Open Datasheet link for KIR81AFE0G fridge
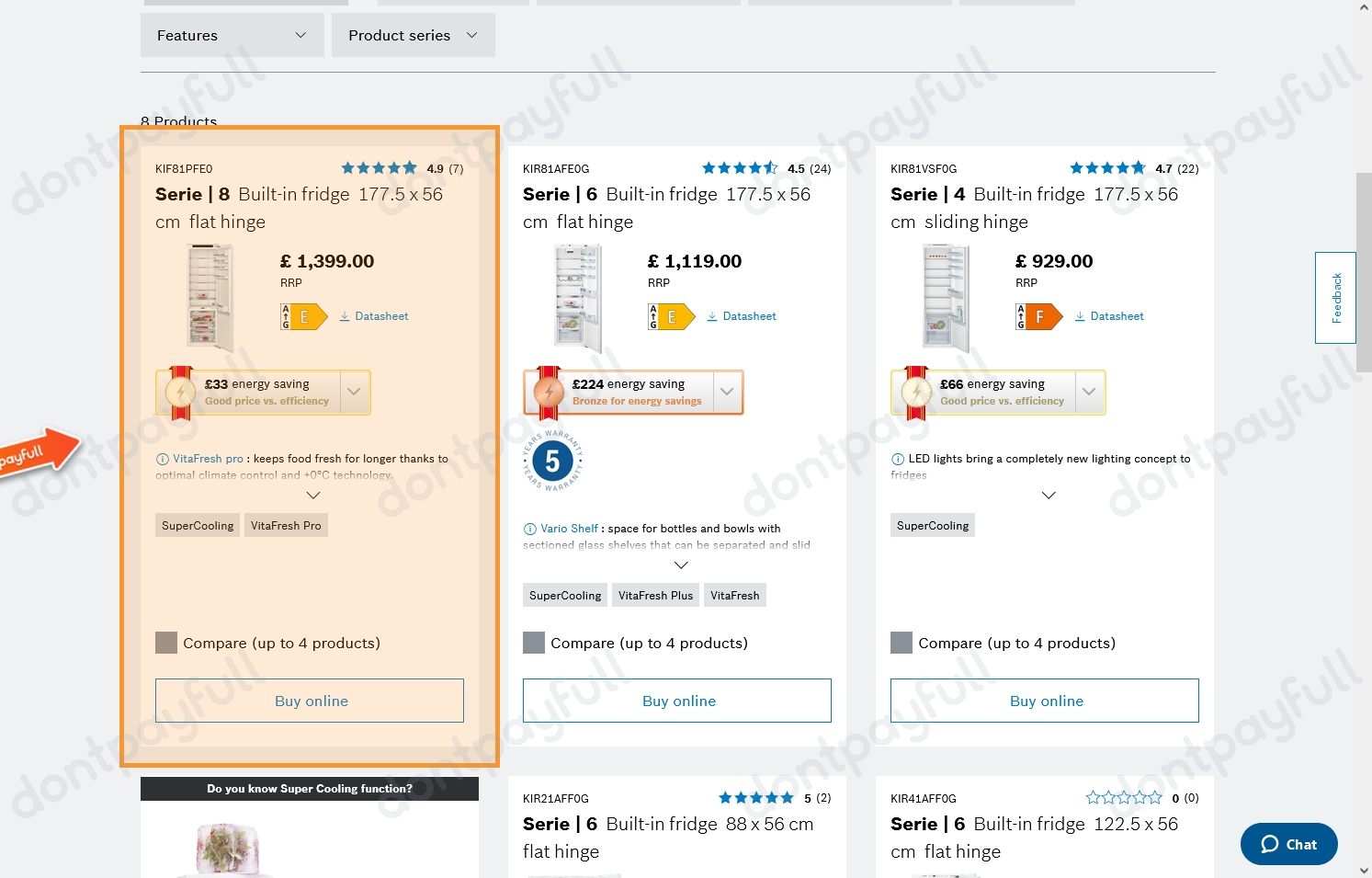 (742, 316)
